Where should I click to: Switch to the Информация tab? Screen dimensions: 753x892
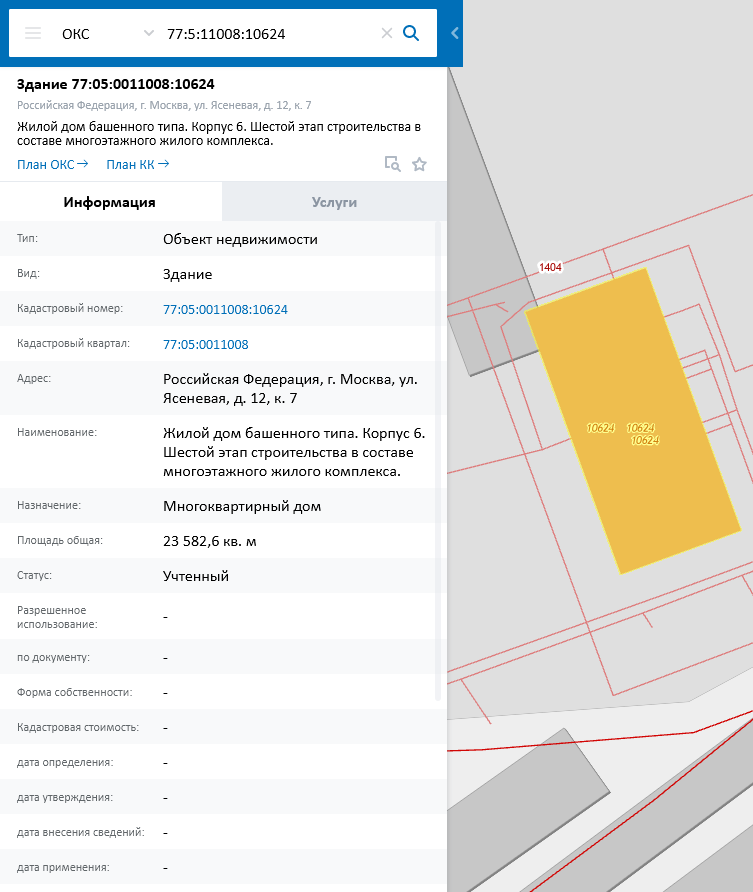(x=110, y=202)
